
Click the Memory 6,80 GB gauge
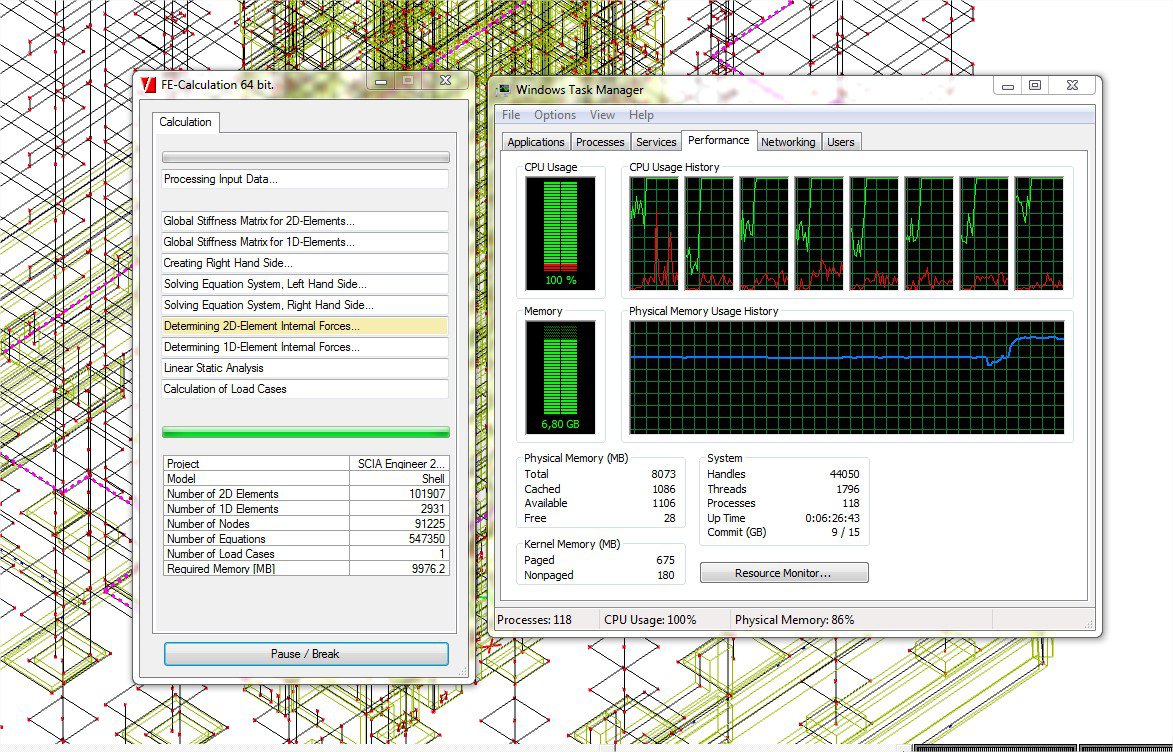coord(560,378)
